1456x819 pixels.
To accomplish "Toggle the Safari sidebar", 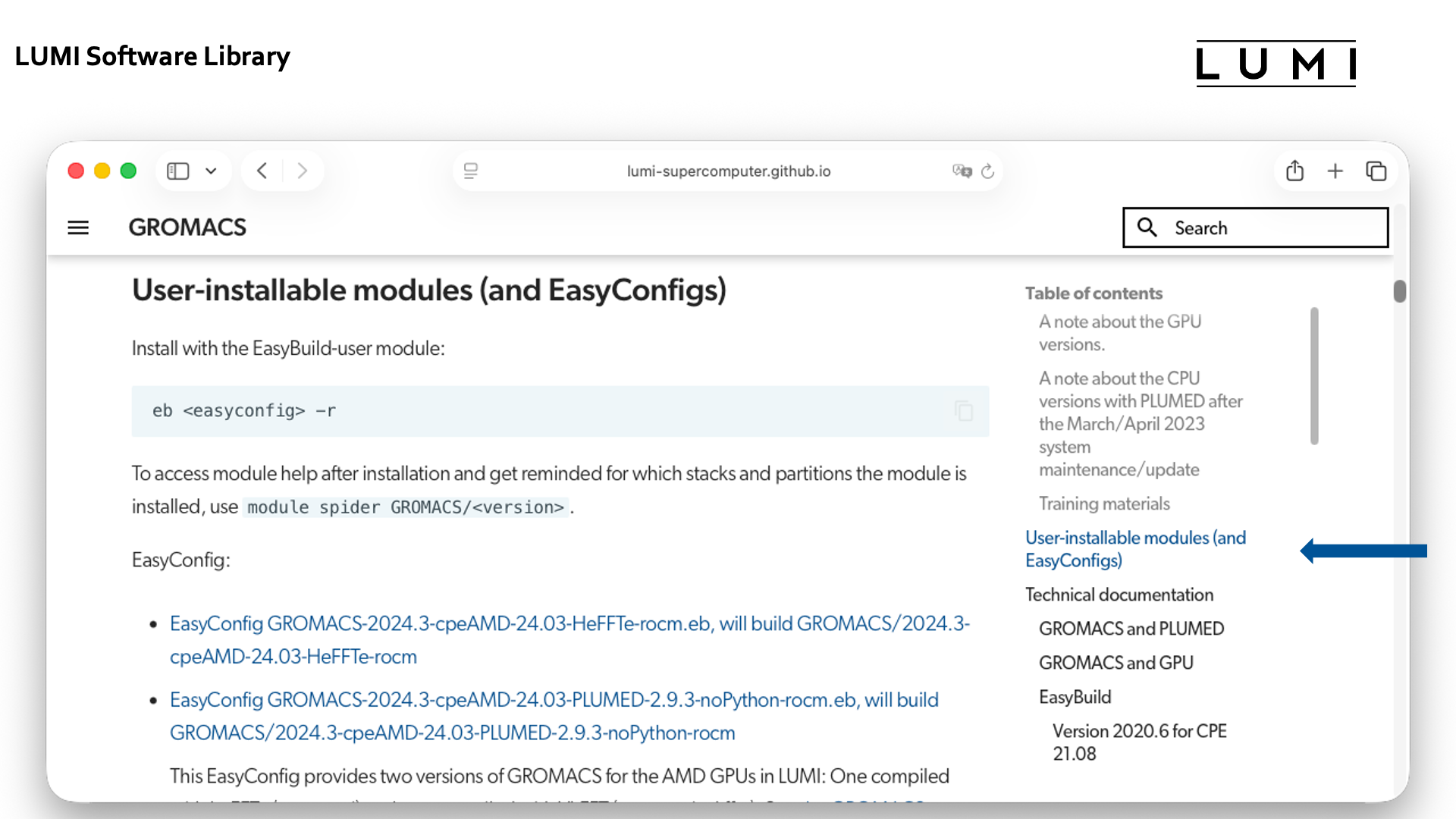I will coord(177,171).
